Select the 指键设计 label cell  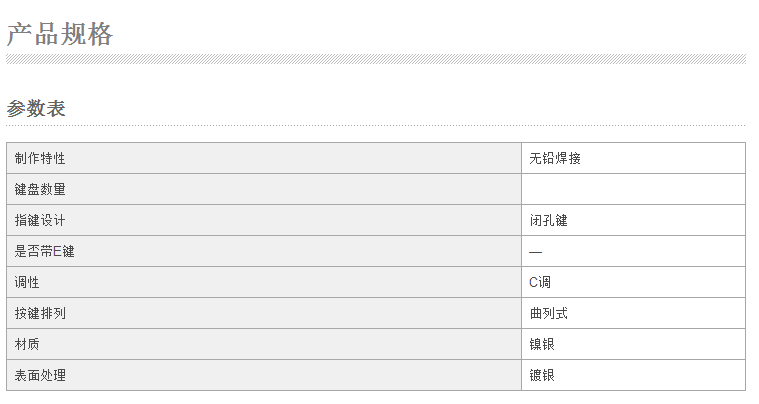pyautogui.click(x=264, y=220)
